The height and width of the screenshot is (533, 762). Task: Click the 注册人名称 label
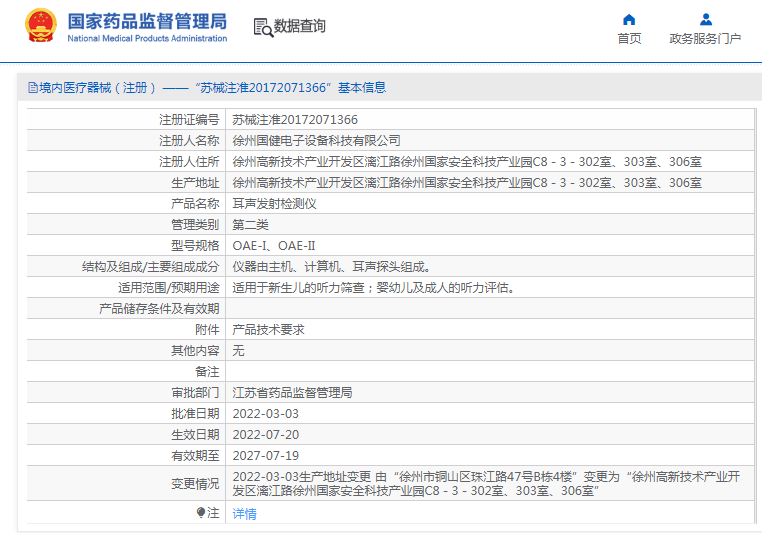tap(189, 140)
